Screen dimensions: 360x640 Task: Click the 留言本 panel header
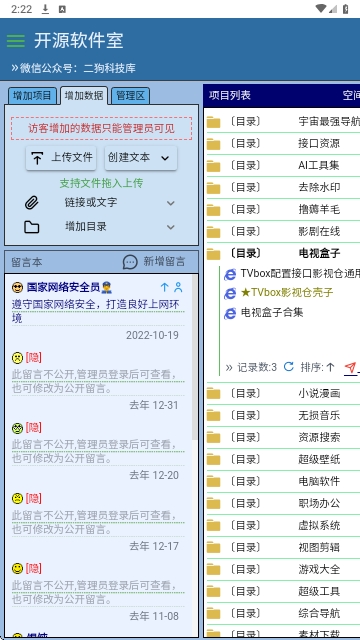(27, 262)
